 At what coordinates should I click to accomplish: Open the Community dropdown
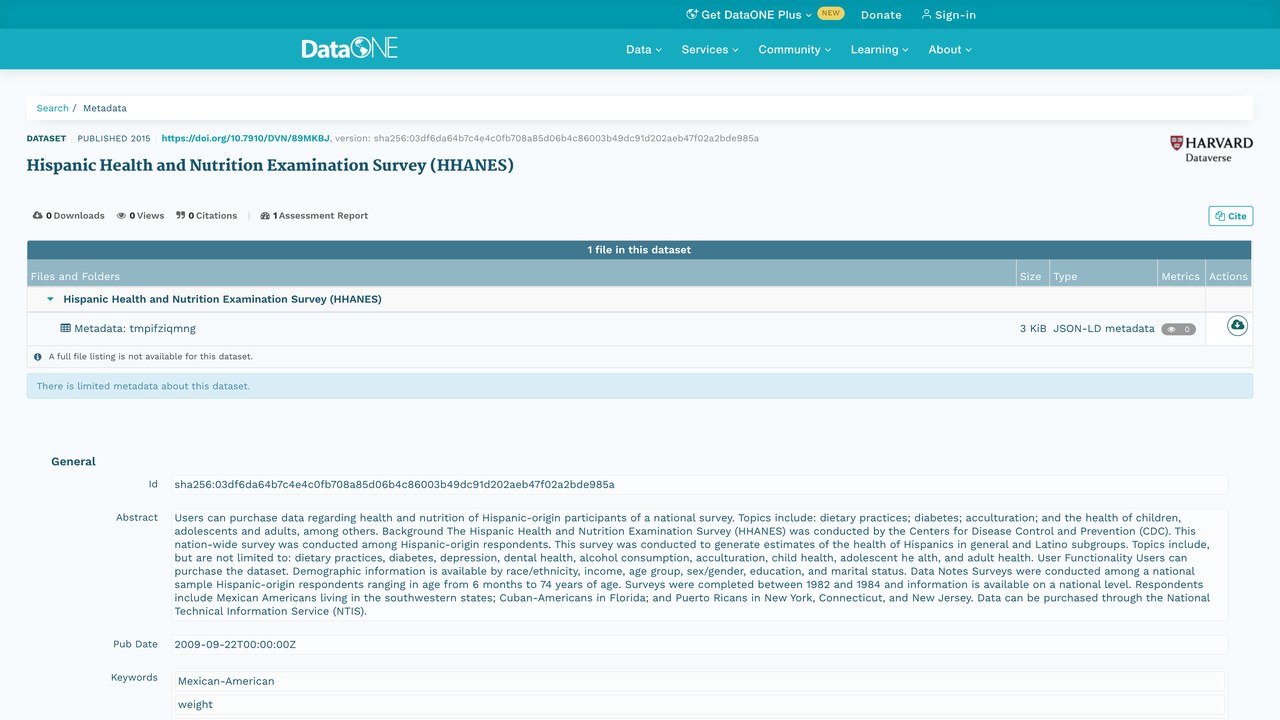click(795, 49)
